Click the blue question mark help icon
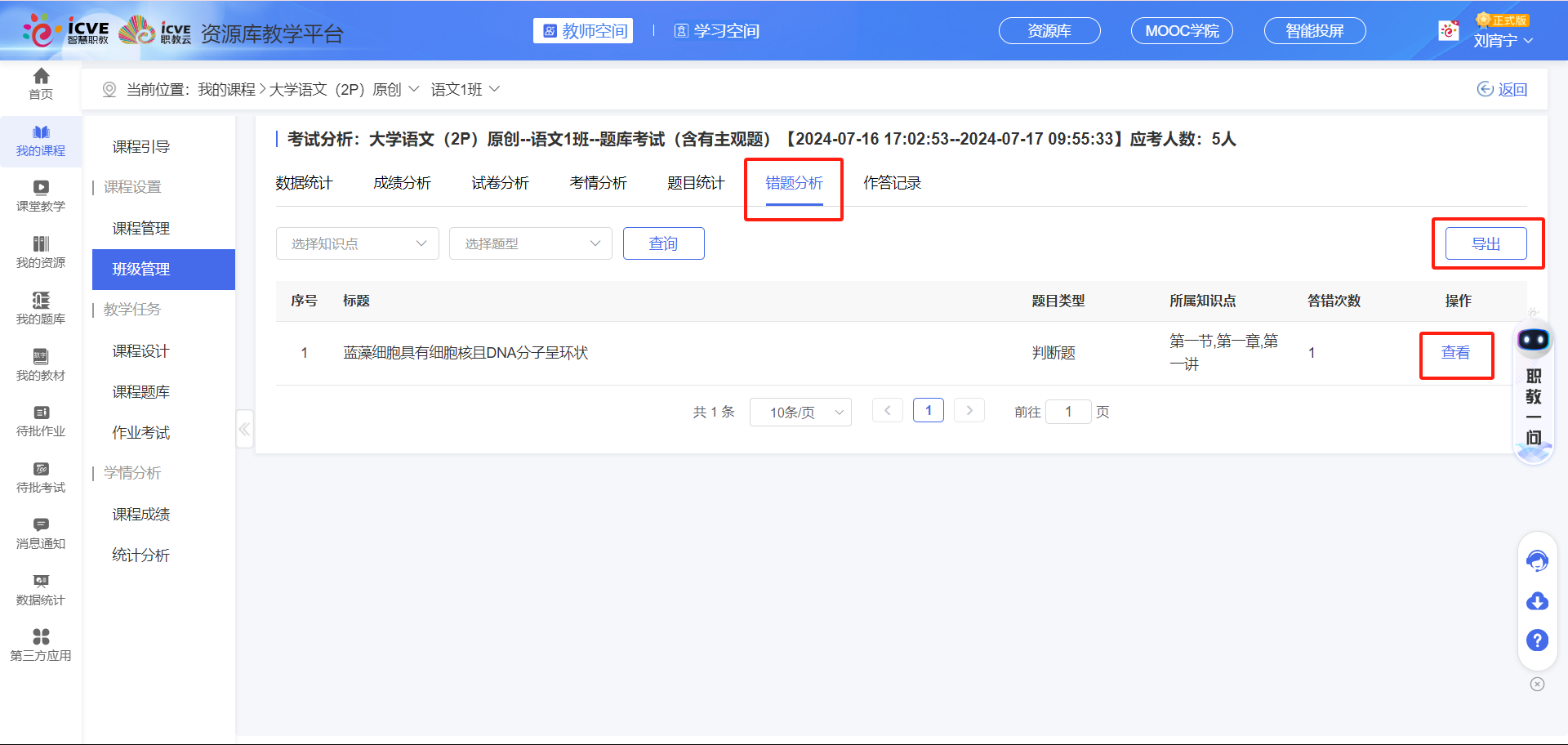 click(x=1537, y=640)
